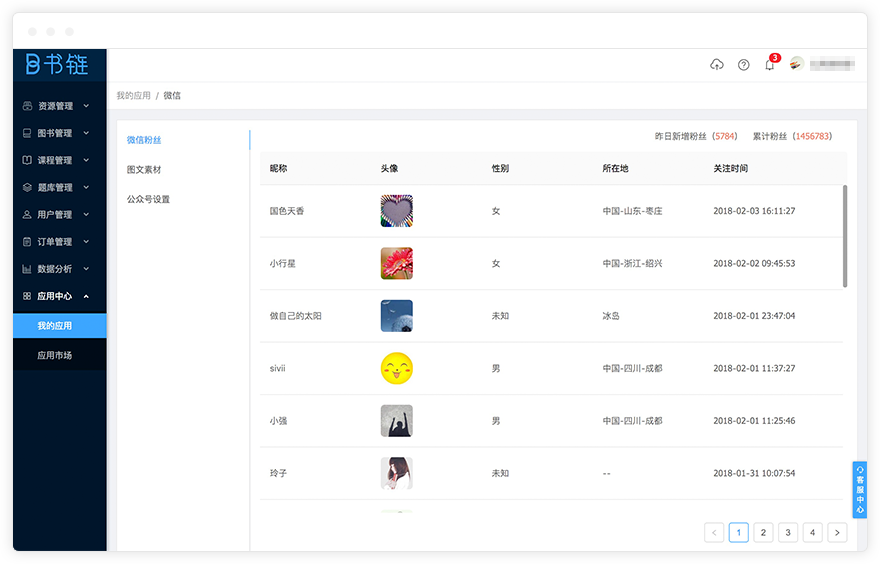Collapse the 应用中心 menu chevron
Viewport: 880px width, 564px height.
(86, 296)
